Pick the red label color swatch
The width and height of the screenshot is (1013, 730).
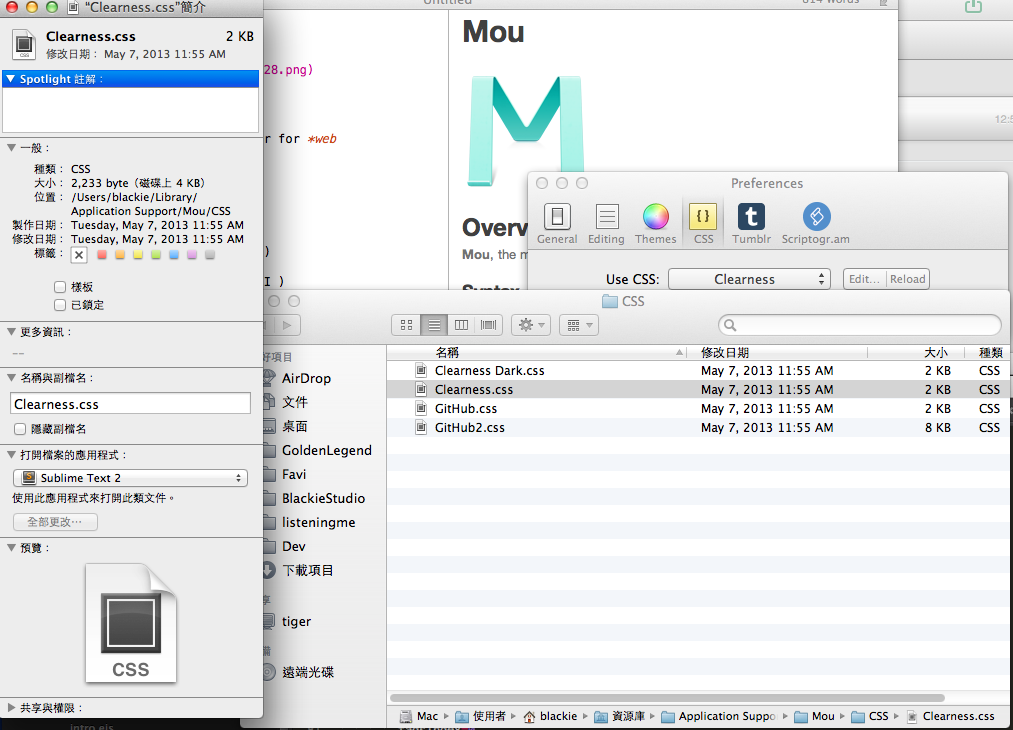coord(101,255)
